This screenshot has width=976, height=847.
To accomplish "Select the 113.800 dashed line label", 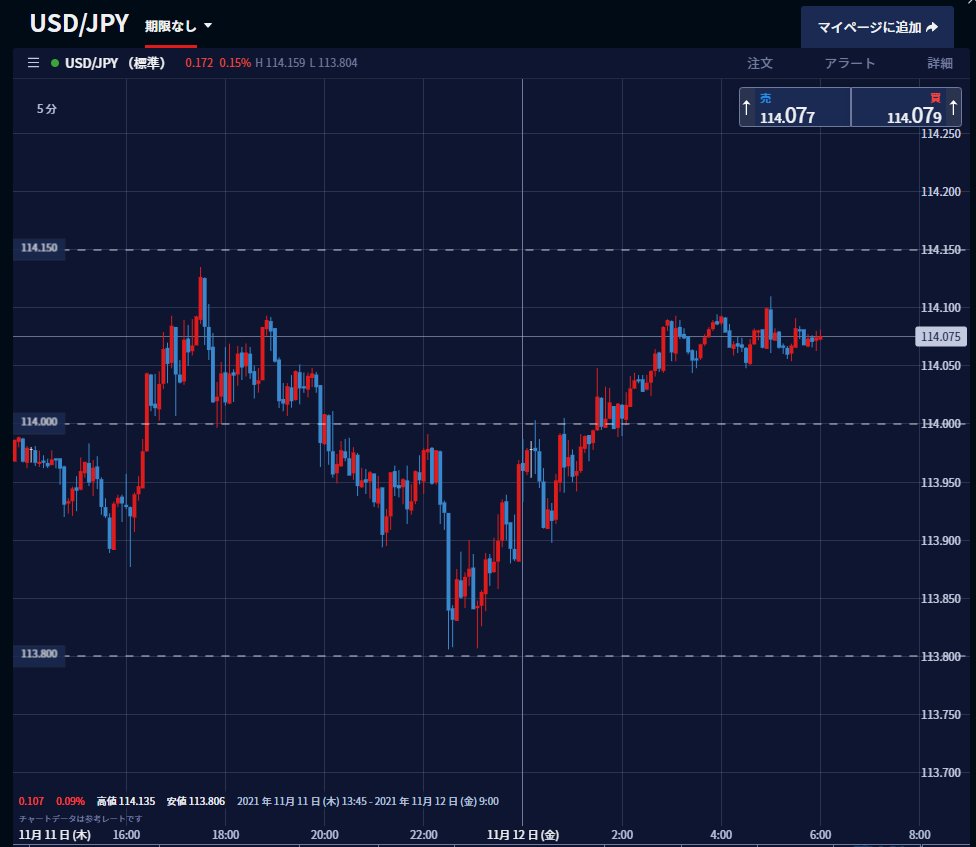I will pos(39,654).
